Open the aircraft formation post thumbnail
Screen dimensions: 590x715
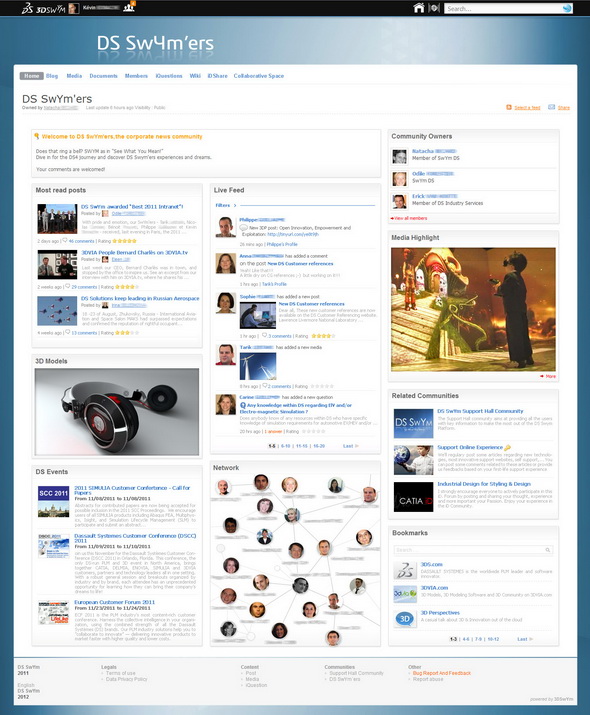(57, 311)
